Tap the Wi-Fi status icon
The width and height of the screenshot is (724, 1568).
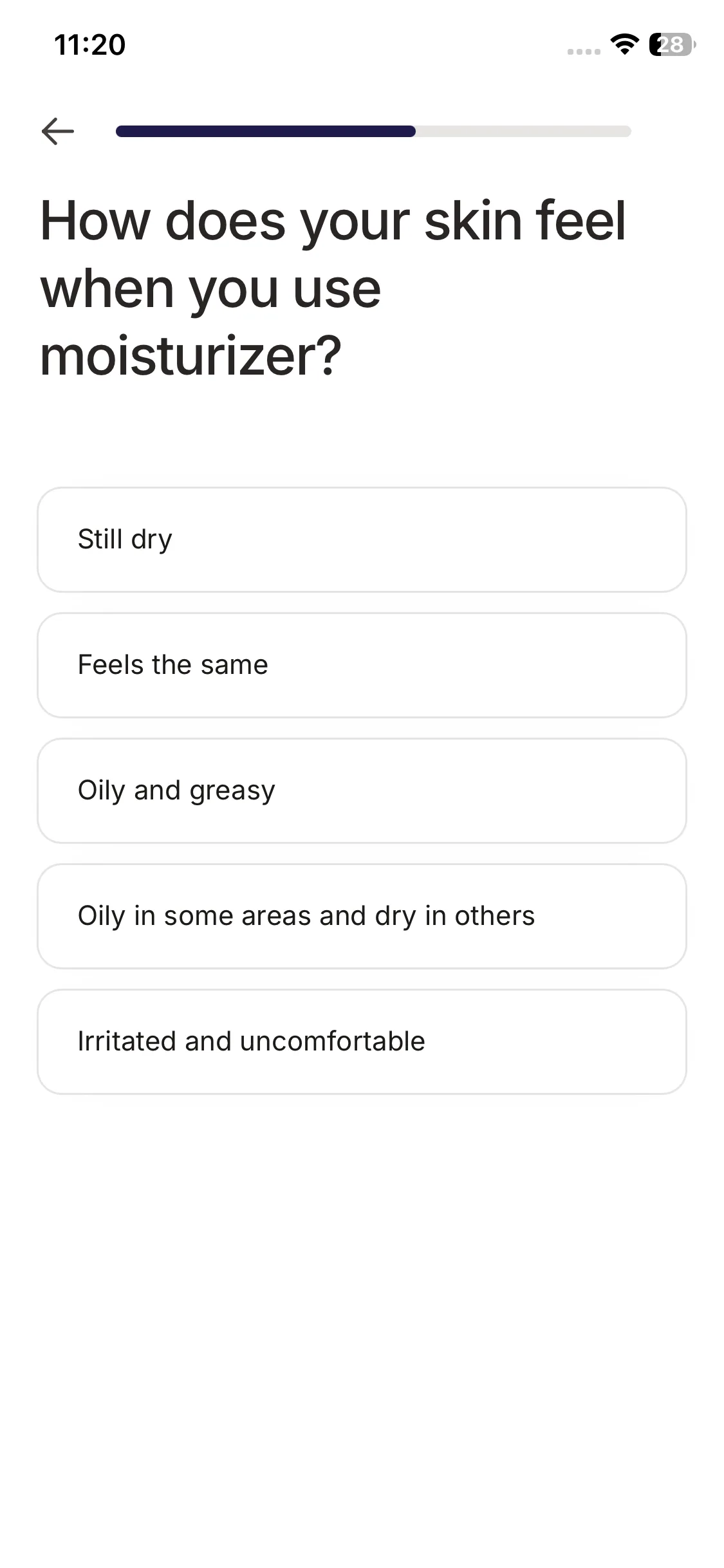pyautogui.click(x=624, y=44)
